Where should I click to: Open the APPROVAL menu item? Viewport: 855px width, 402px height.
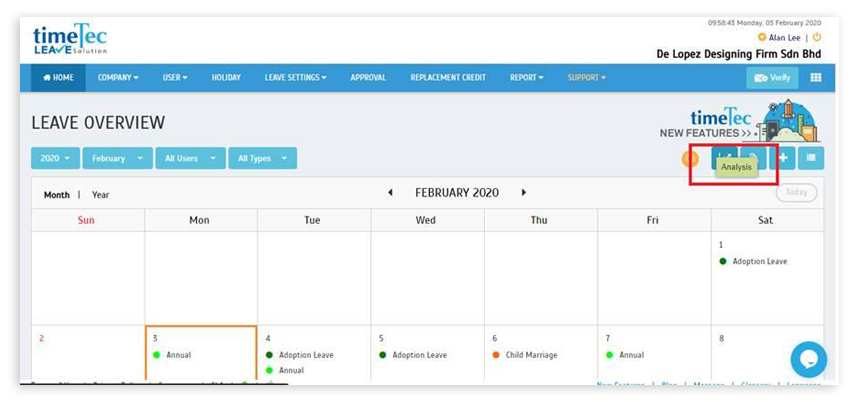(368, 78)
